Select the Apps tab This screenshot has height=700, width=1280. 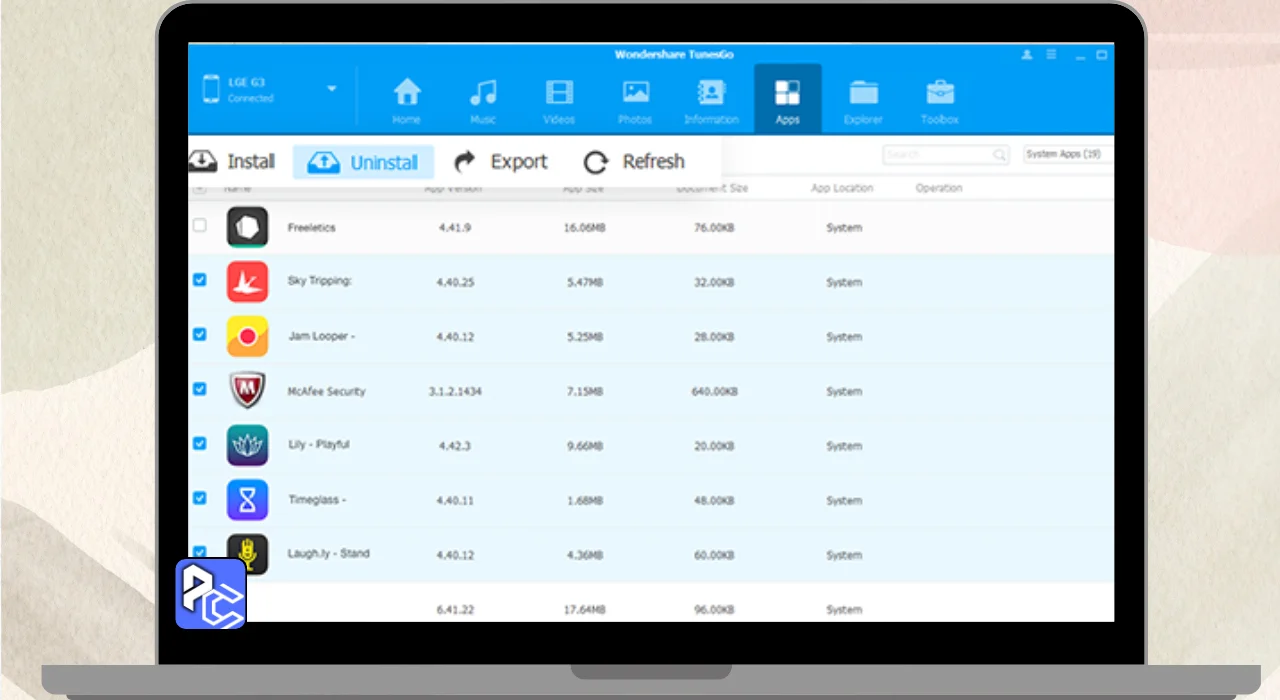click(x=787, y=100)
